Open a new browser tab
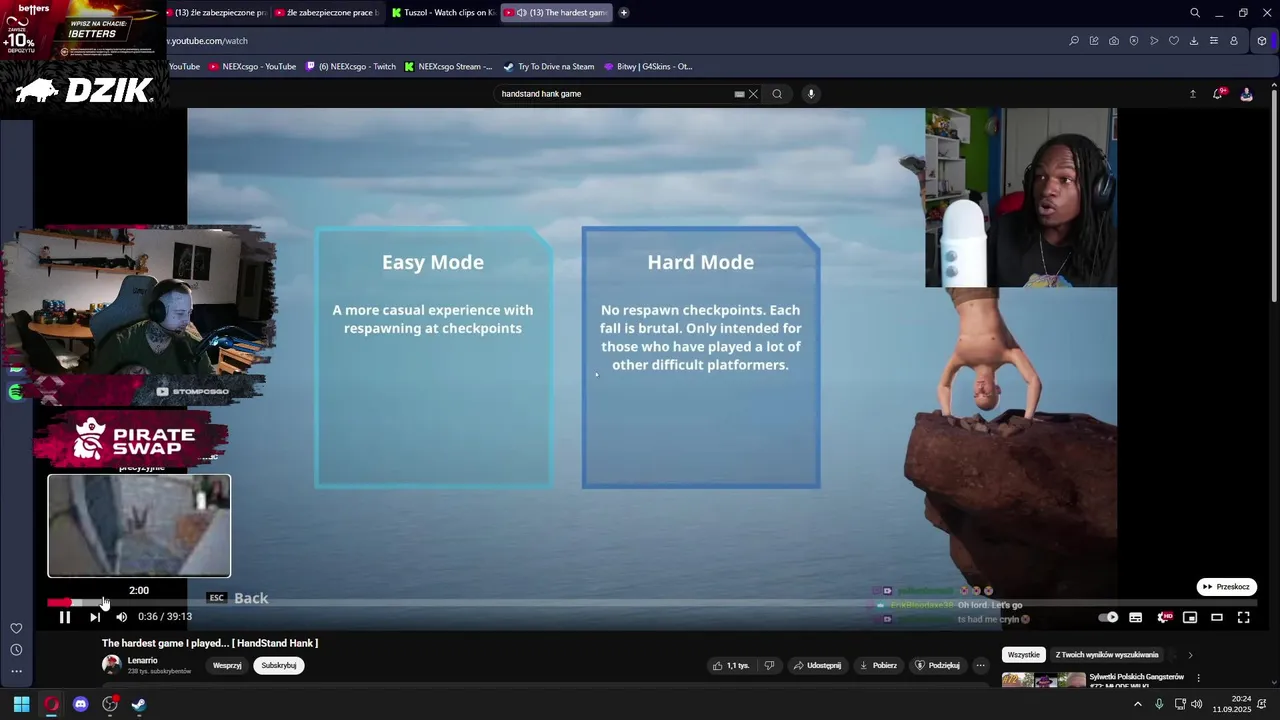The height and width of the screenshot is (720, 1280). [624, 13]
